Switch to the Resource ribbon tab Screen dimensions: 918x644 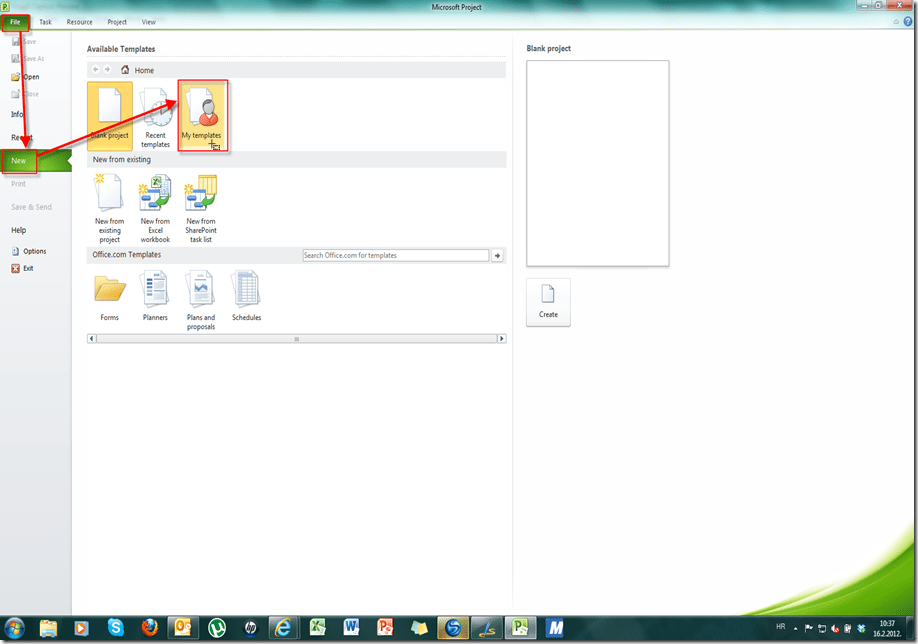[79, 22]
